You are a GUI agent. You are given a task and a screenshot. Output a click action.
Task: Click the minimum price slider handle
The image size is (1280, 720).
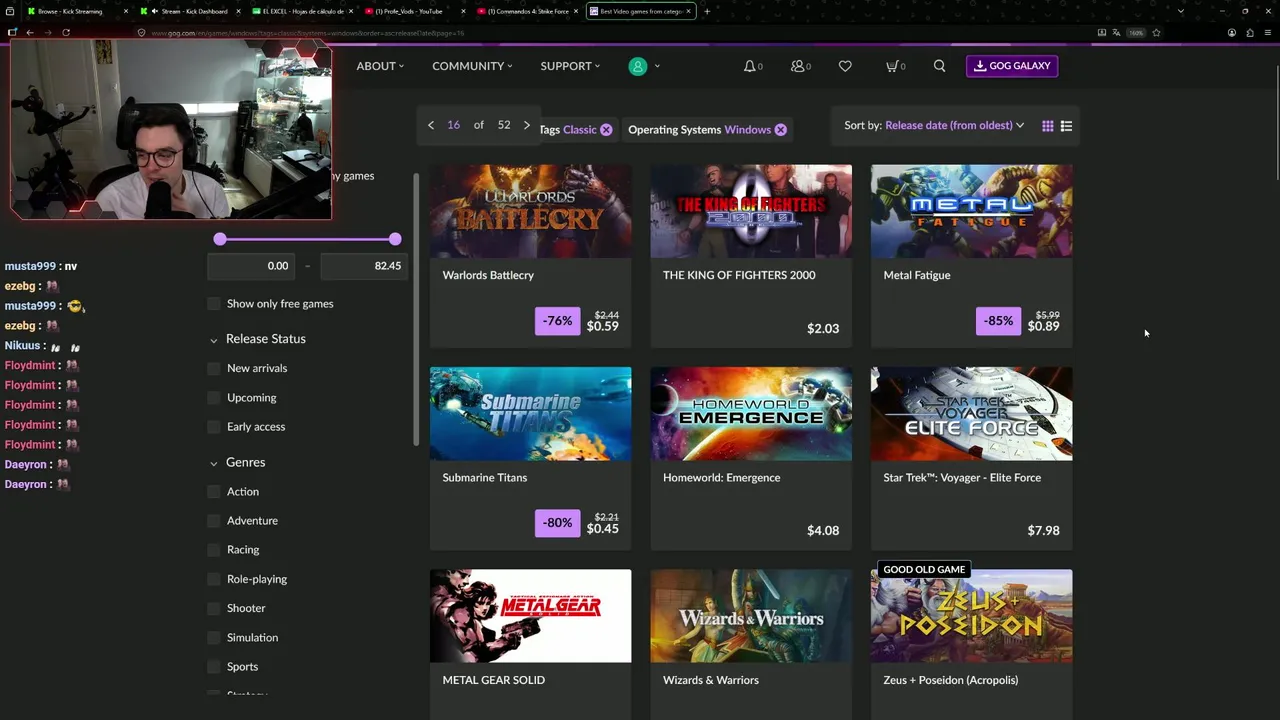[220, 239]
